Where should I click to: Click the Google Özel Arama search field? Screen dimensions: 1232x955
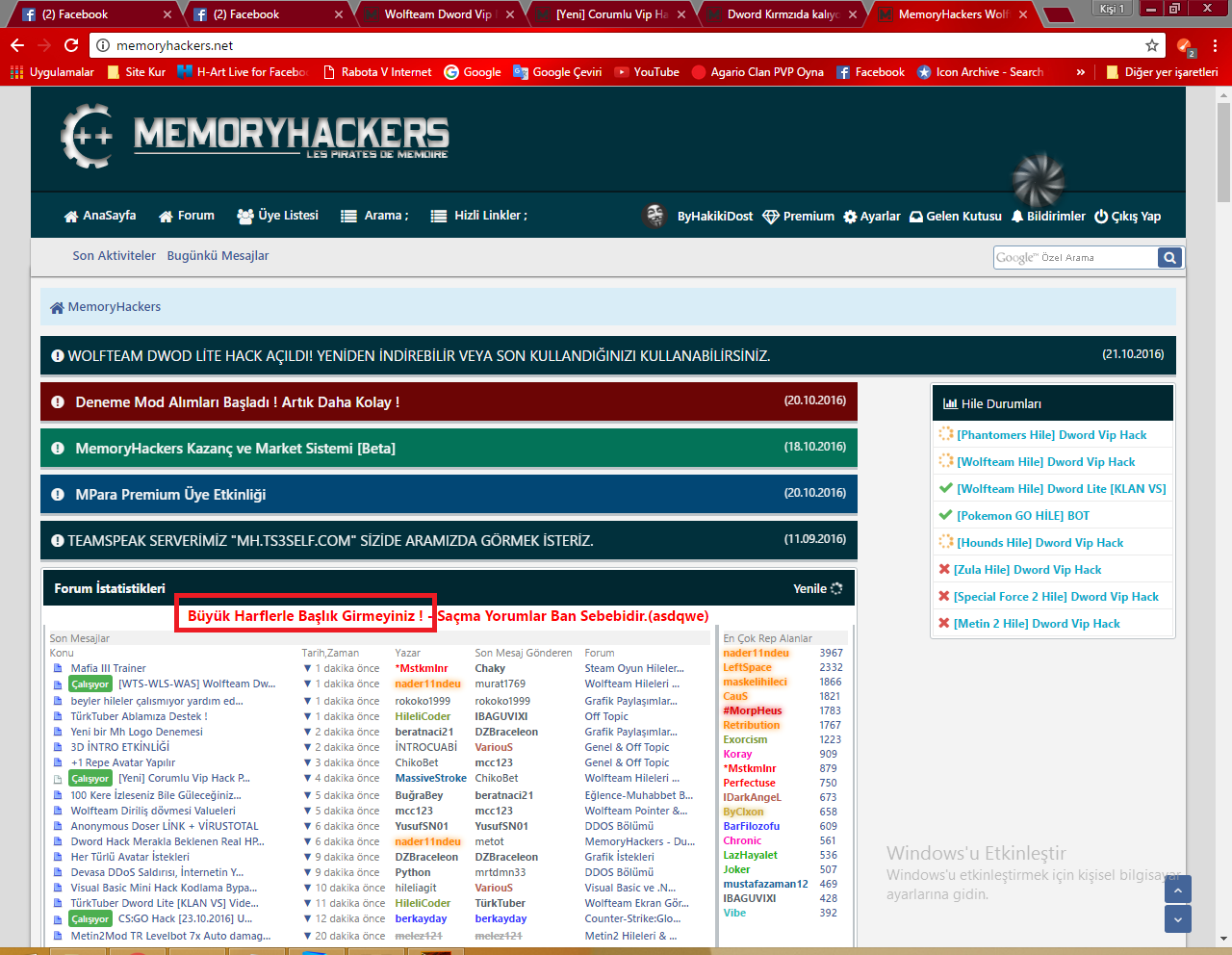(x=1075, y=257)
